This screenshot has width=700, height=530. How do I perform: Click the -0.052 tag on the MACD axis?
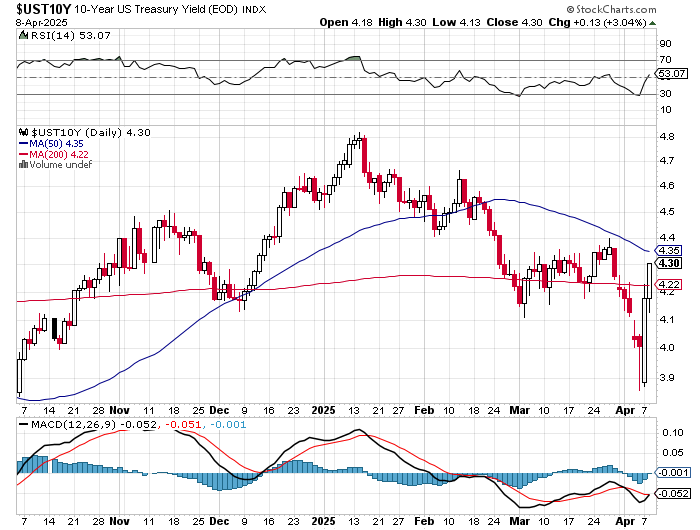[672, 494]
